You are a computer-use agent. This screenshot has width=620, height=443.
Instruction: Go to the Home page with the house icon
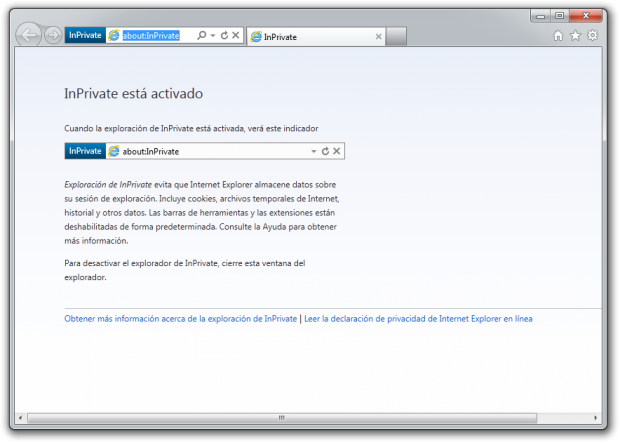click(558, 36)
